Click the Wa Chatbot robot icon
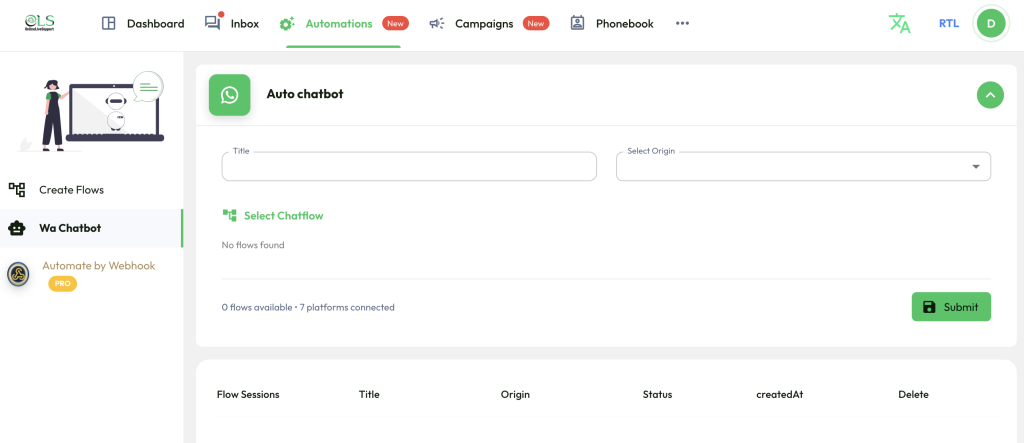The height and width of the screenshot is (443, 1024). point(17,228)
